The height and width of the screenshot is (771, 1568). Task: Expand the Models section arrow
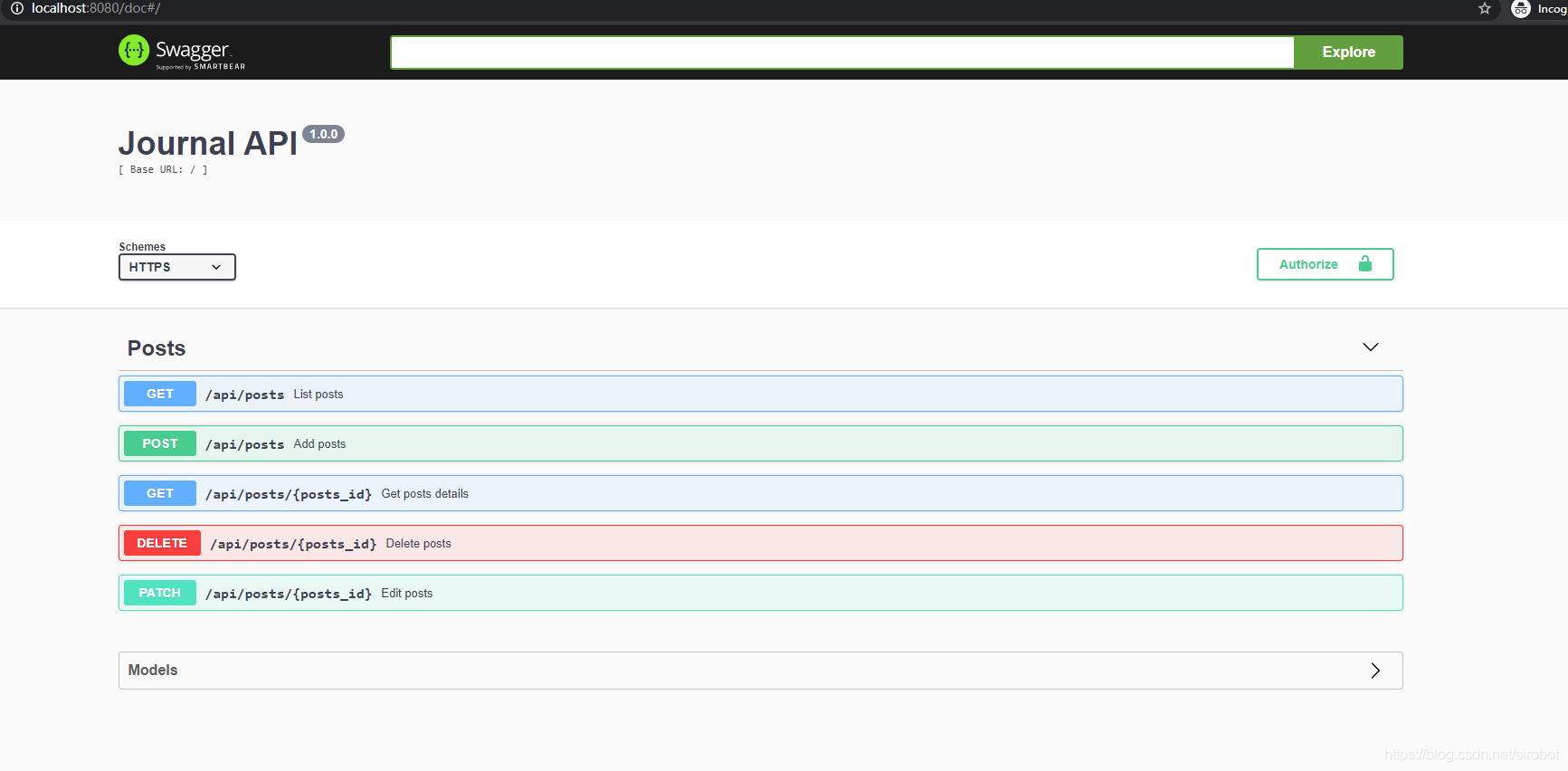point(1375,671)
